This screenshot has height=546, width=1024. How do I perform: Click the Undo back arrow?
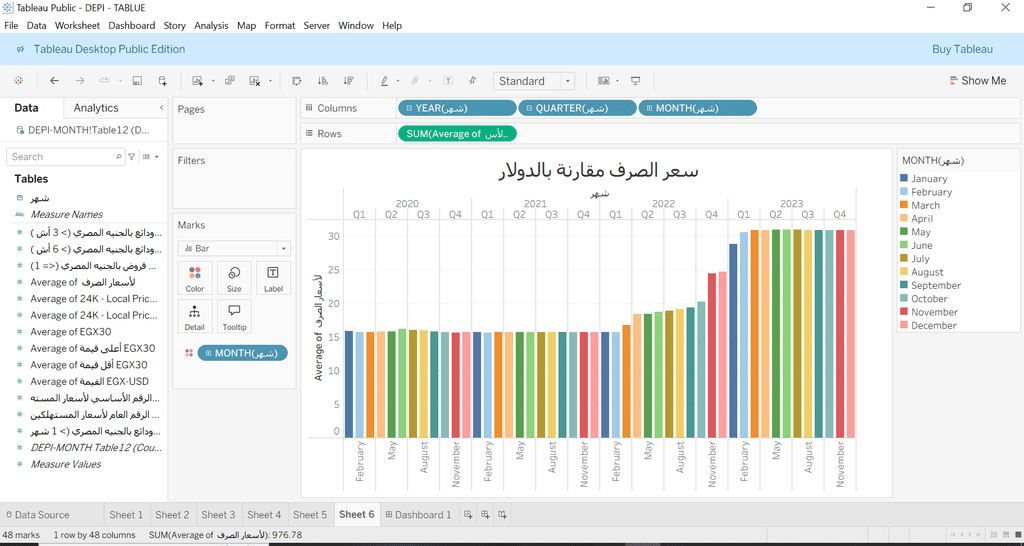(54, 81)
